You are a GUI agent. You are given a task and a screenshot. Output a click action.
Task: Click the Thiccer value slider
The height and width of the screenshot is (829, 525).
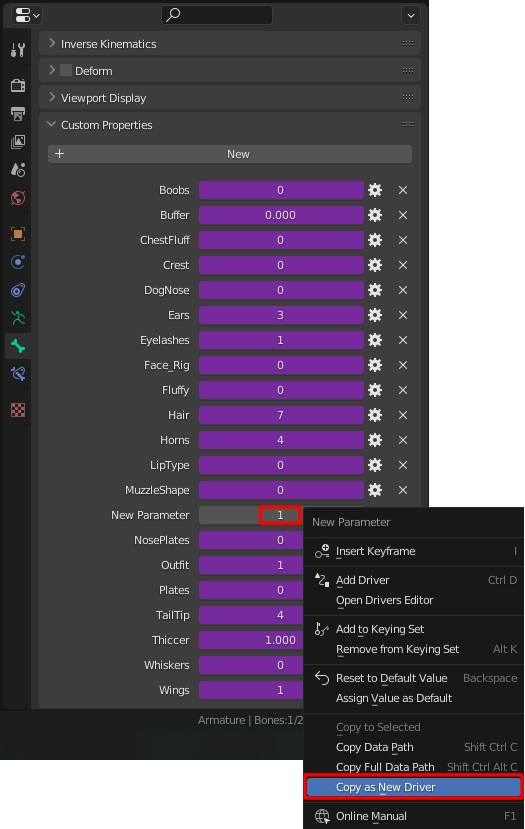[x=251, y=640]
